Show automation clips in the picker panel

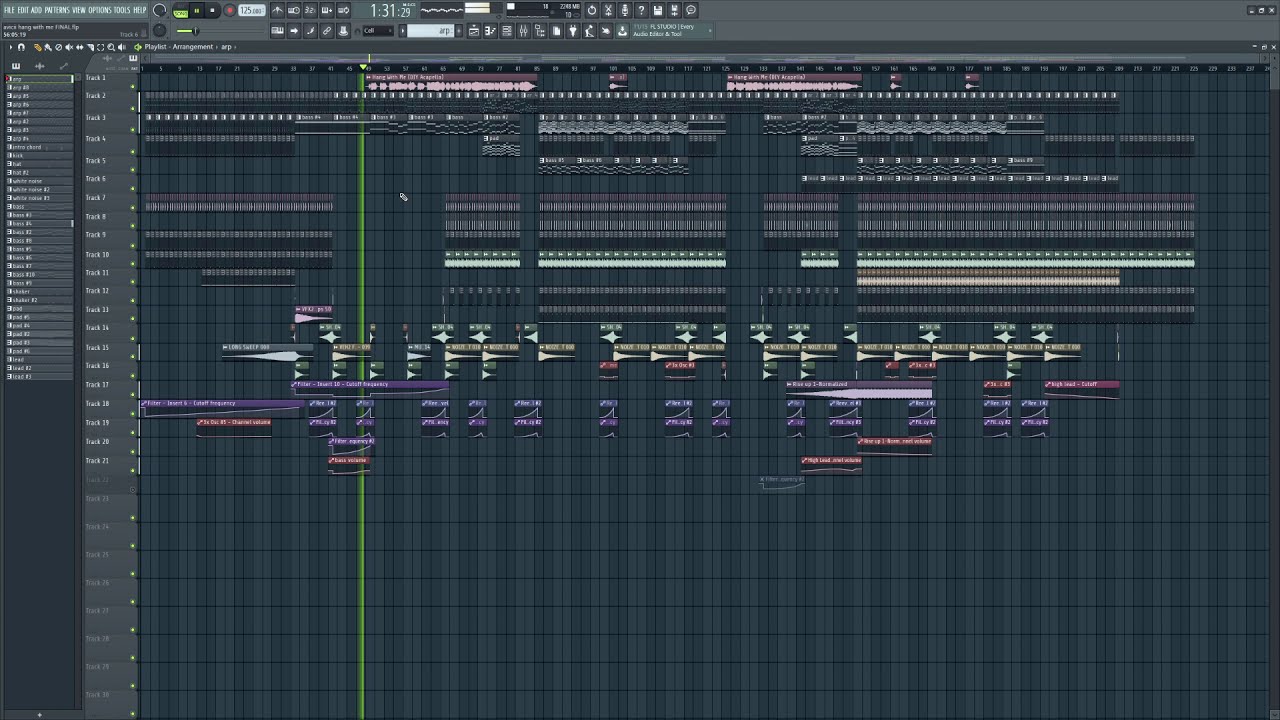click(64, 66)
